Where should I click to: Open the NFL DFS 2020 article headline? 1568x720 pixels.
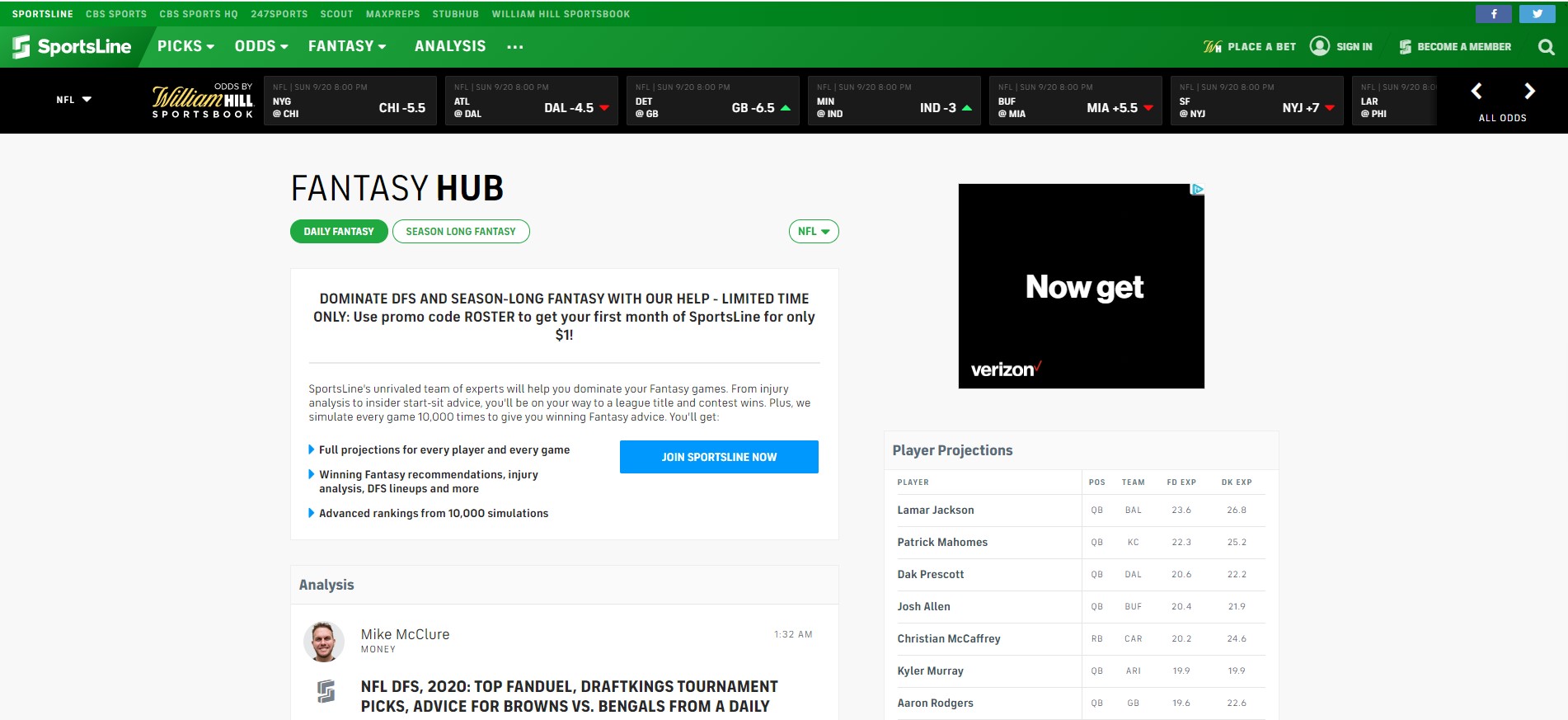coord(569,696)
